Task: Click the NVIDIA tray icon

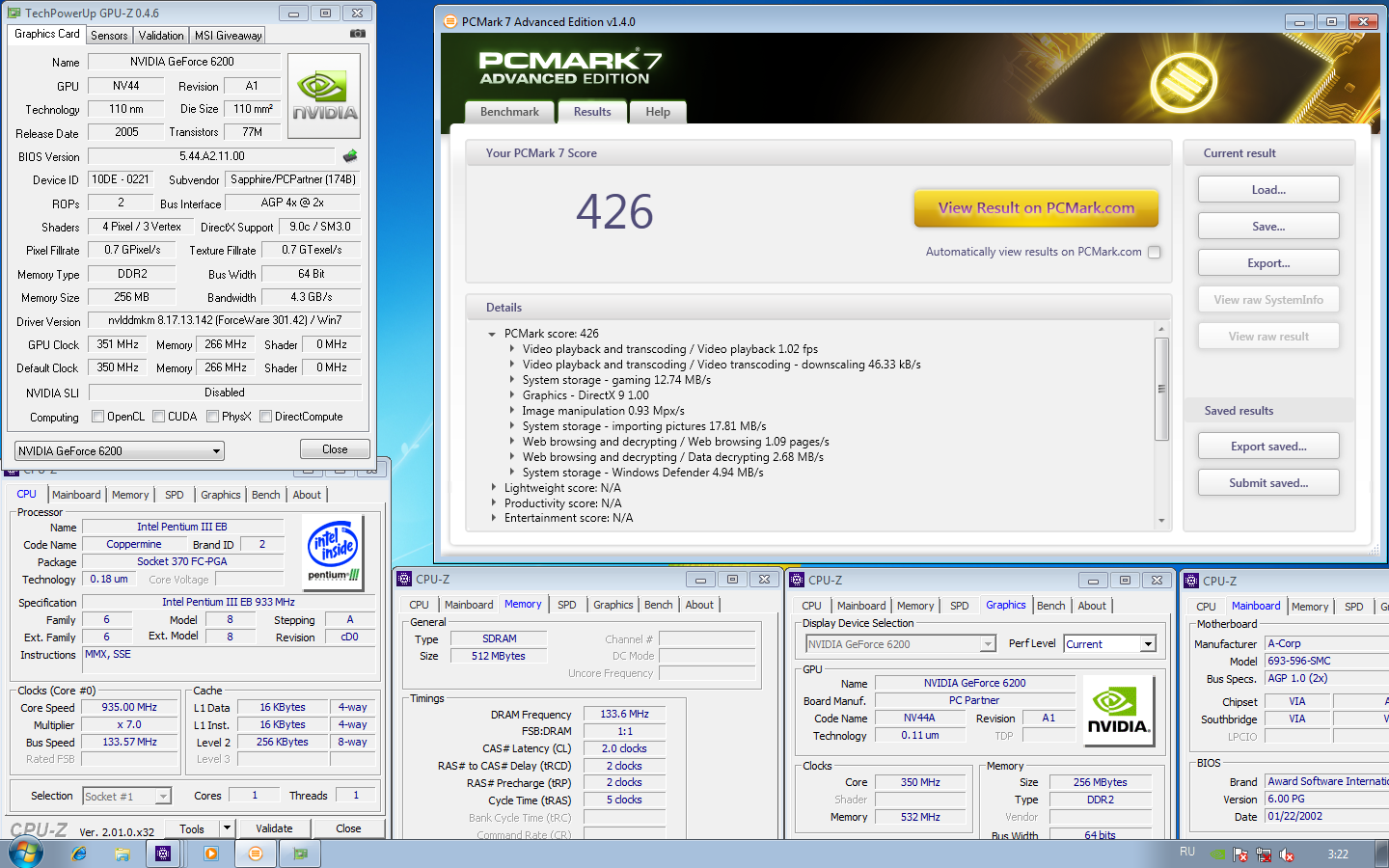Action: click(1219, 854)
